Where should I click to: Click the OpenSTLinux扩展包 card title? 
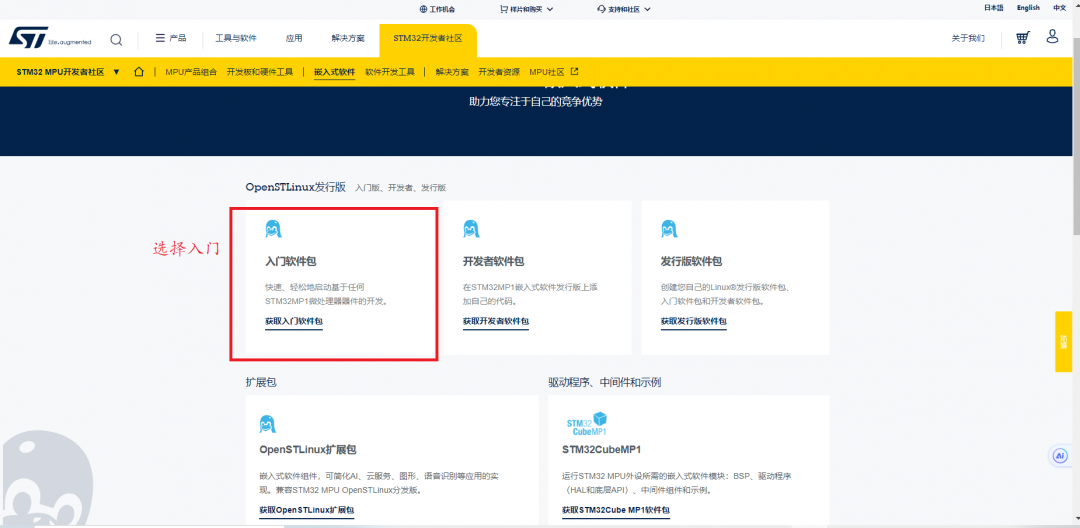point(308,450)
